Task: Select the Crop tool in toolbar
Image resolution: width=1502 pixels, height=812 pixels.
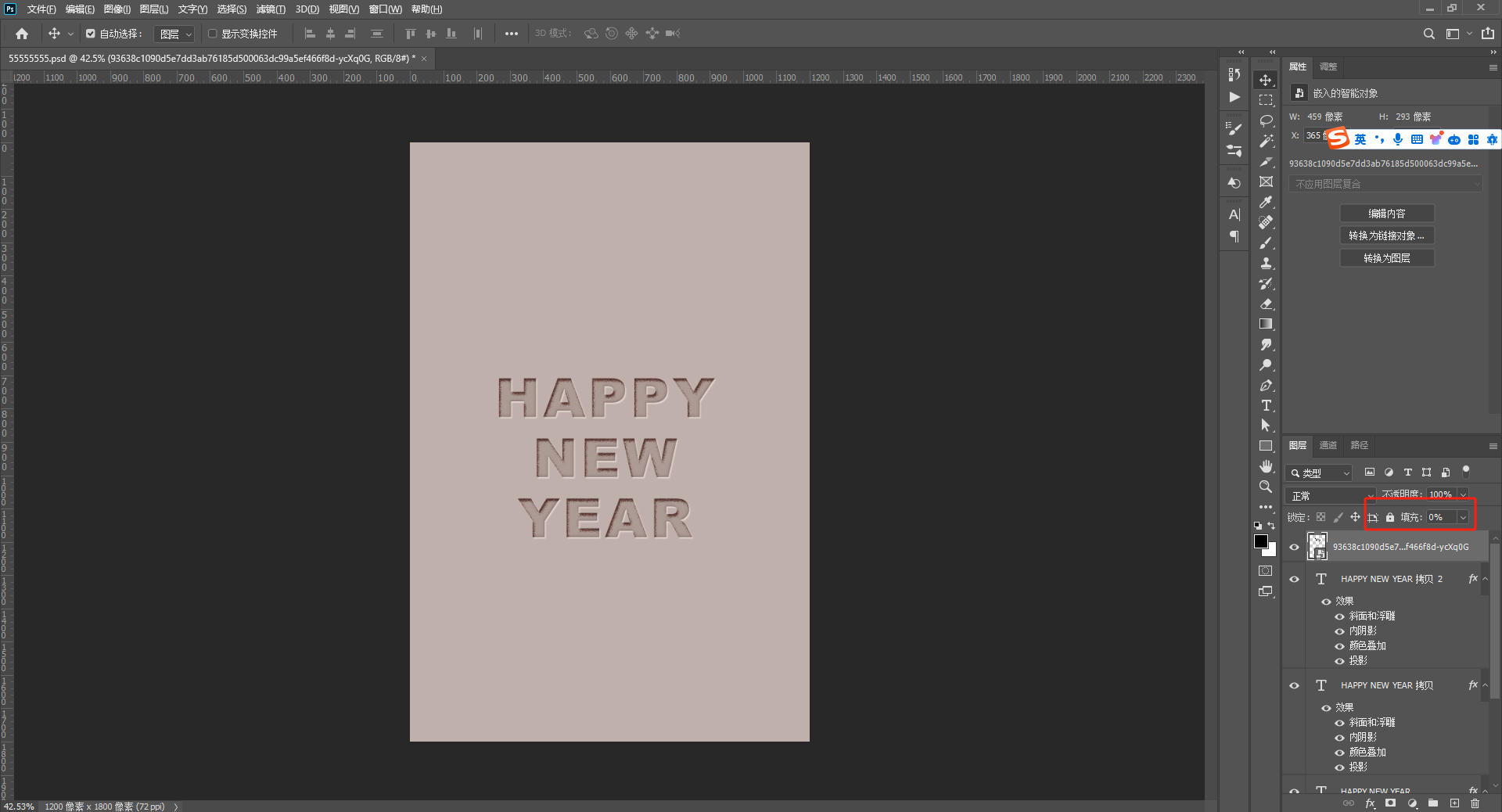Action: click(x=1266, y=181)
